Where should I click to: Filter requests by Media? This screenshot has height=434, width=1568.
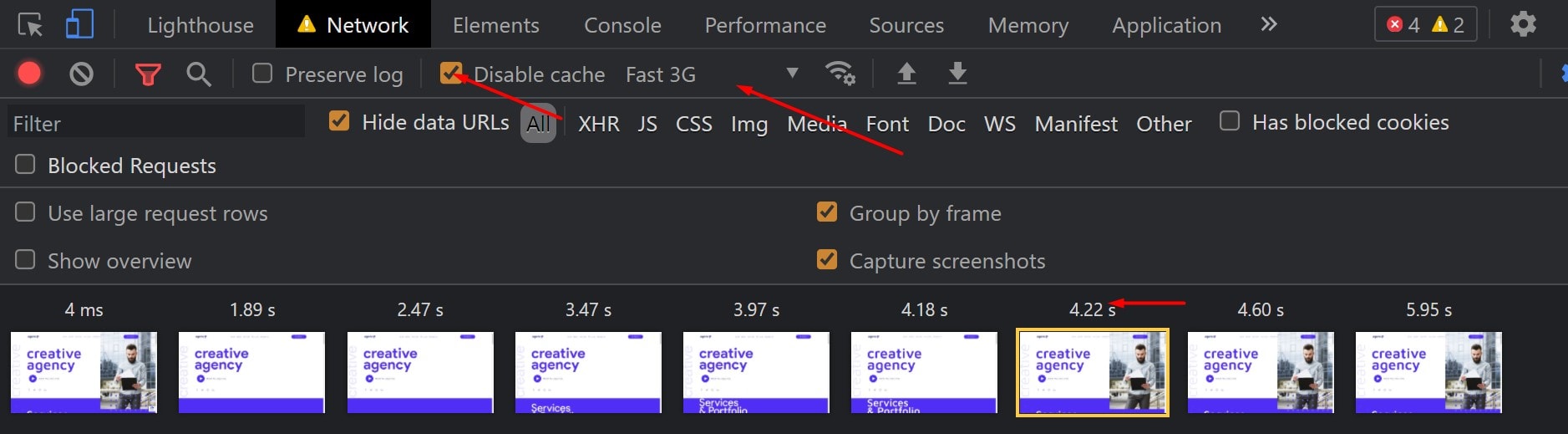(817, 124)
